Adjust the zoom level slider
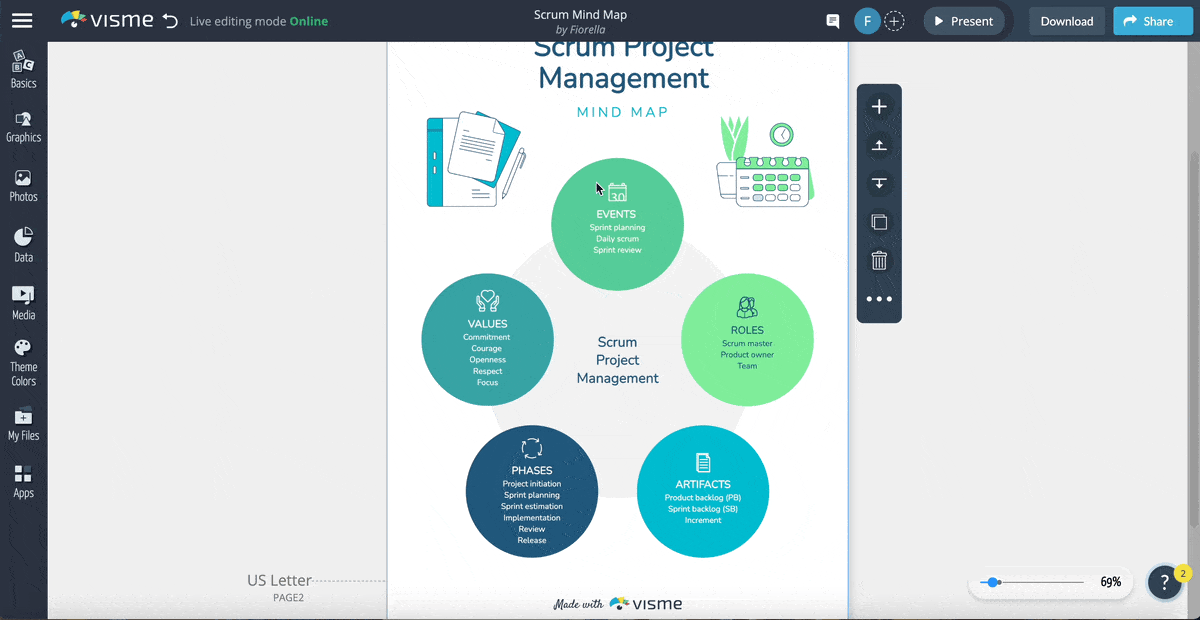 click(x=995, y=581)
